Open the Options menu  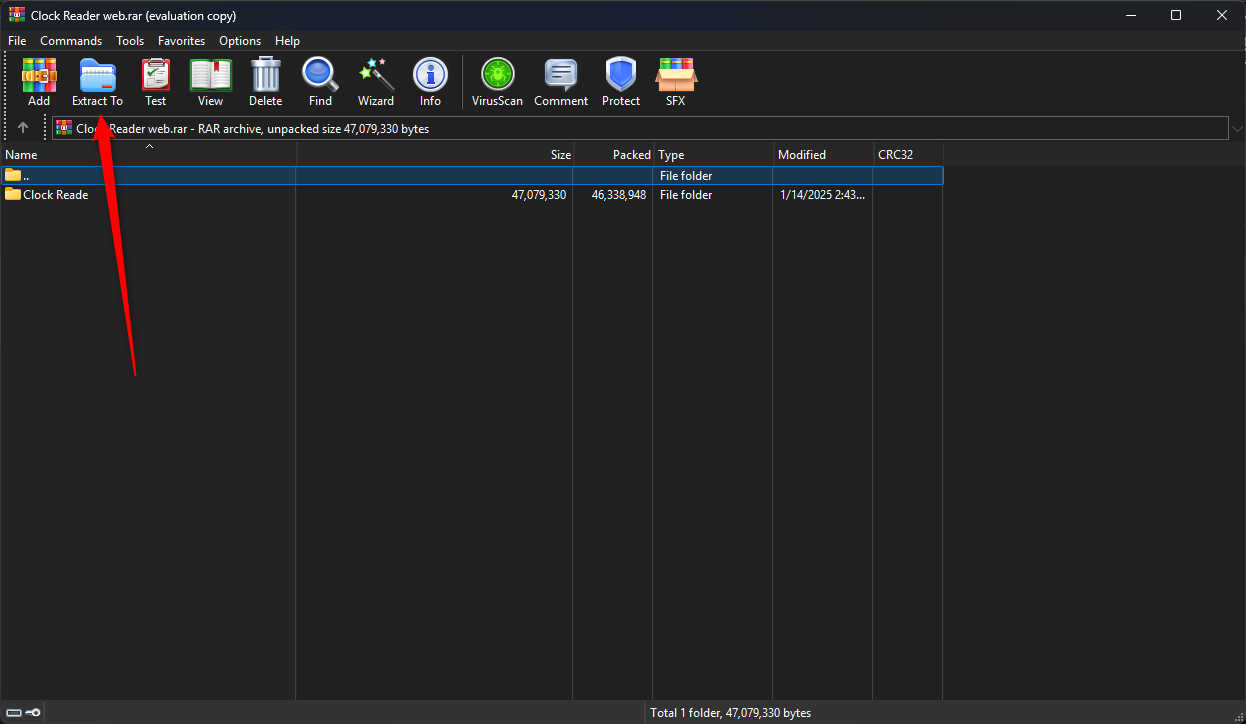pos(240,41)
